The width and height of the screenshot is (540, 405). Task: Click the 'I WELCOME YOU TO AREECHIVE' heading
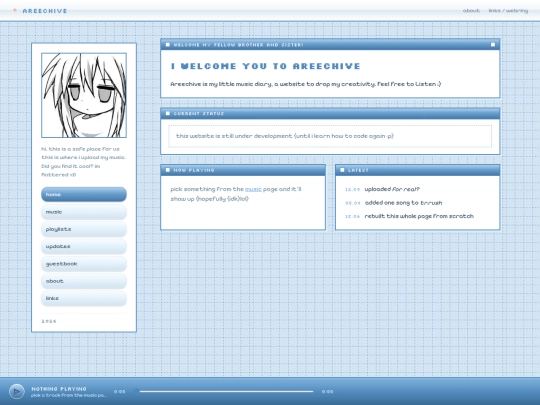(266, 66)
